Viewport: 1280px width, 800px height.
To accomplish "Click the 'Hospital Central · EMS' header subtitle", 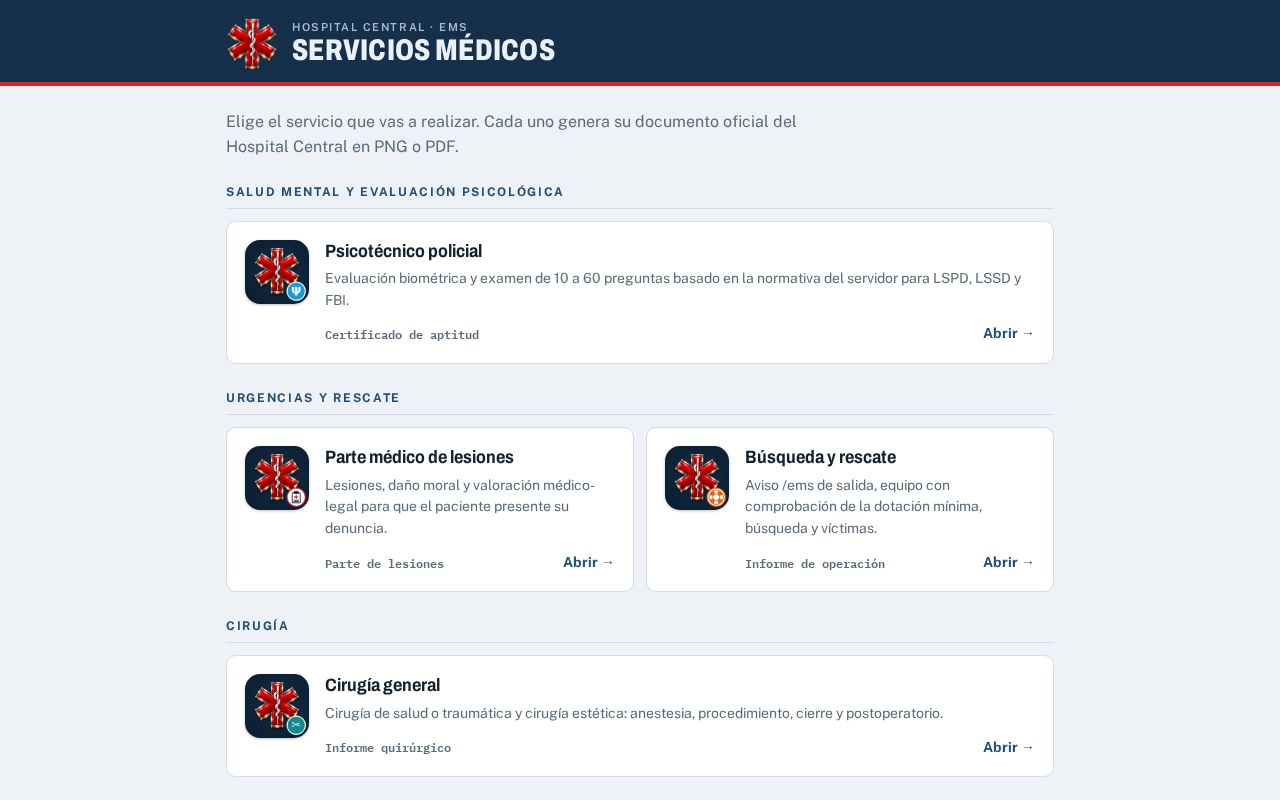I will tap(380, 27).
